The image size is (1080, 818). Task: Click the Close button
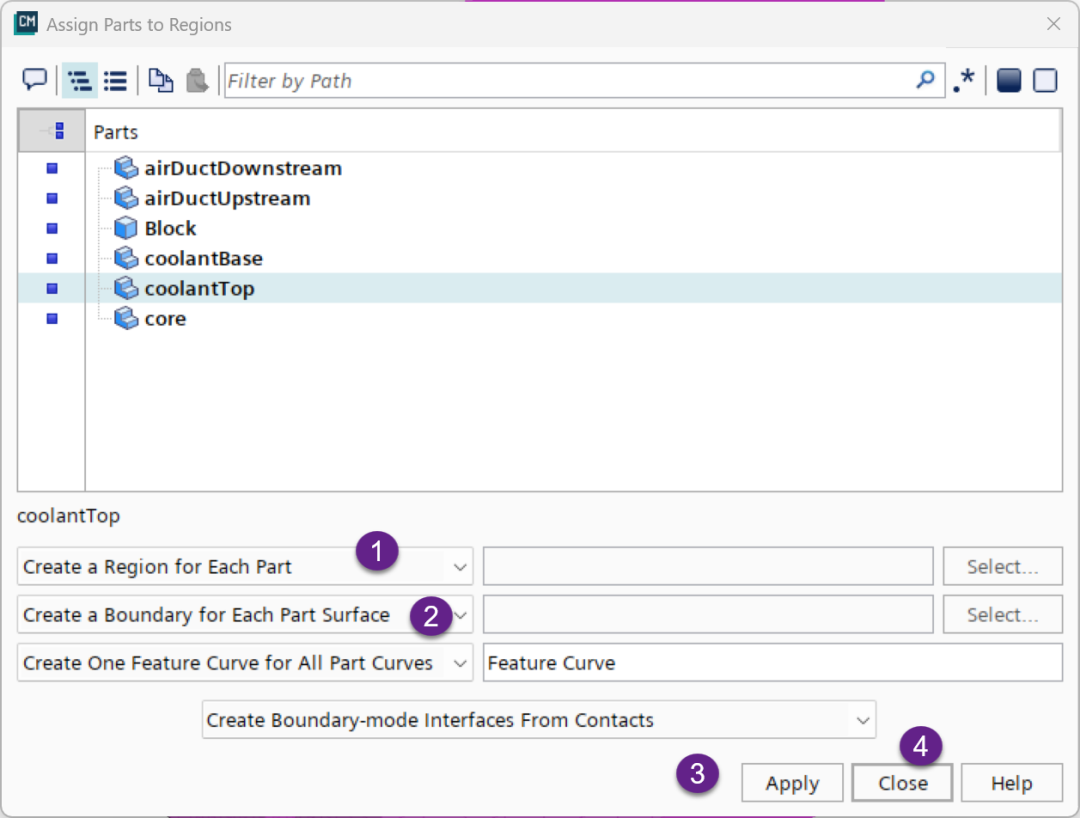[x=902, y=783]
